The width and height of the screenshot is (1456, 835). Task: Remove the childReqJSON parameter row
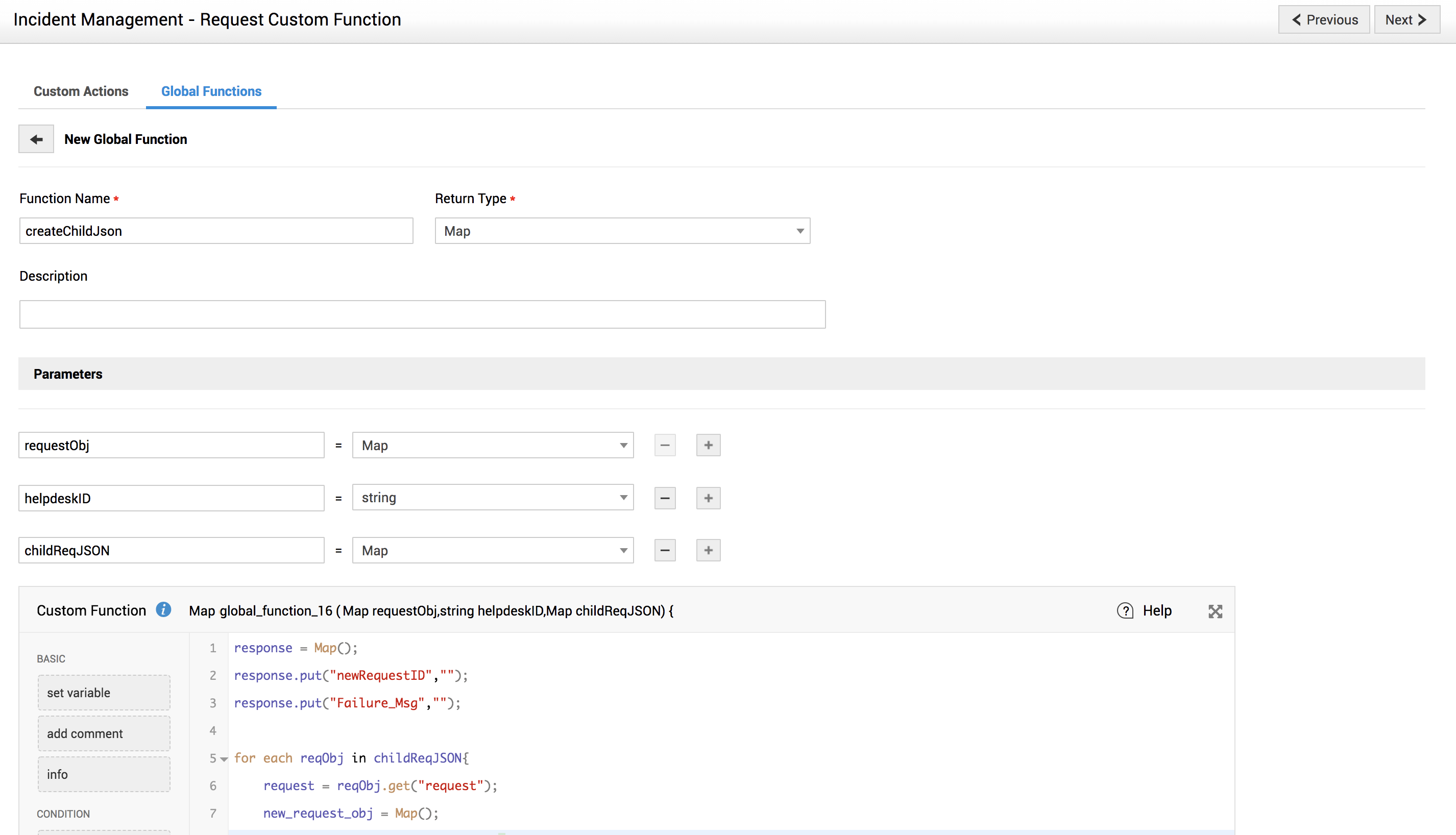pos(665,551)
